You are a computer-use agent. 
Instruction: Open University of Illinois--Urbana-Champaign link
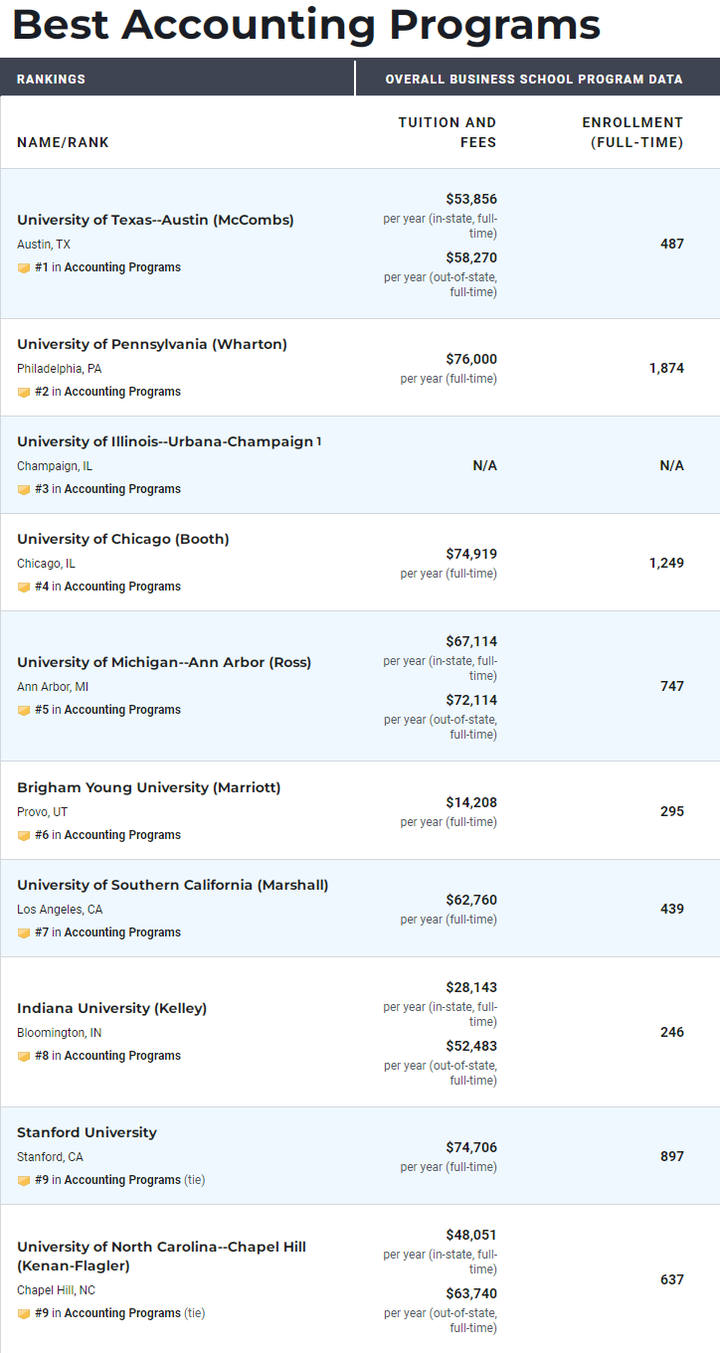[165, 442]
